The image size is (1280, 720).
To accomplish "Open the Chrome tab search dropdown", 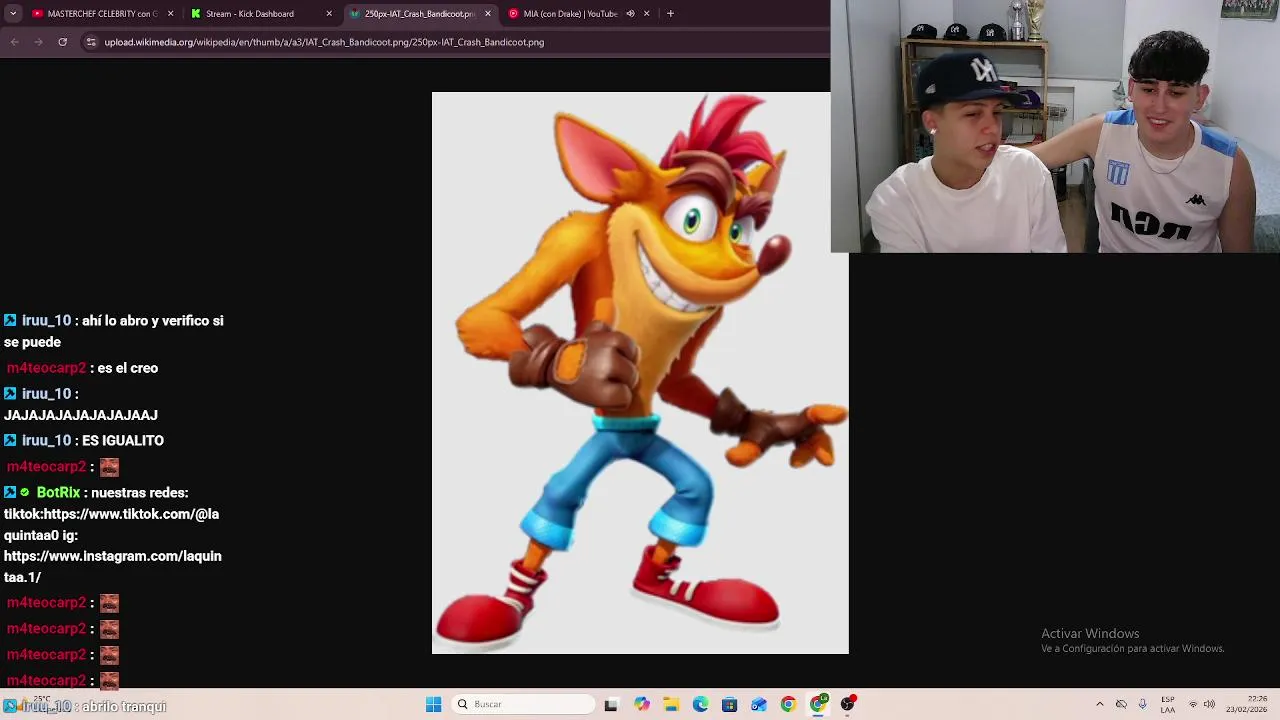I will coord(13,13).
